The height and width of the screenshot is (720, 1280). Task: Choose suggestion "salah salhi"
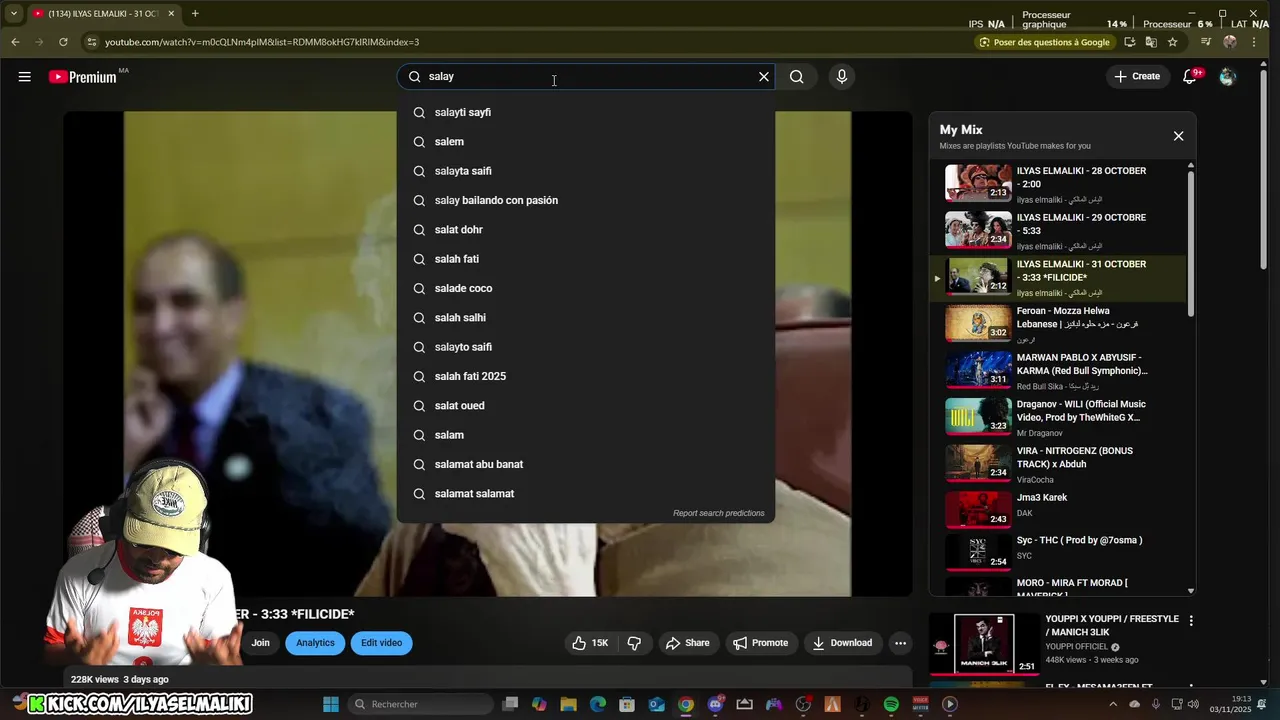coord(586,318)
